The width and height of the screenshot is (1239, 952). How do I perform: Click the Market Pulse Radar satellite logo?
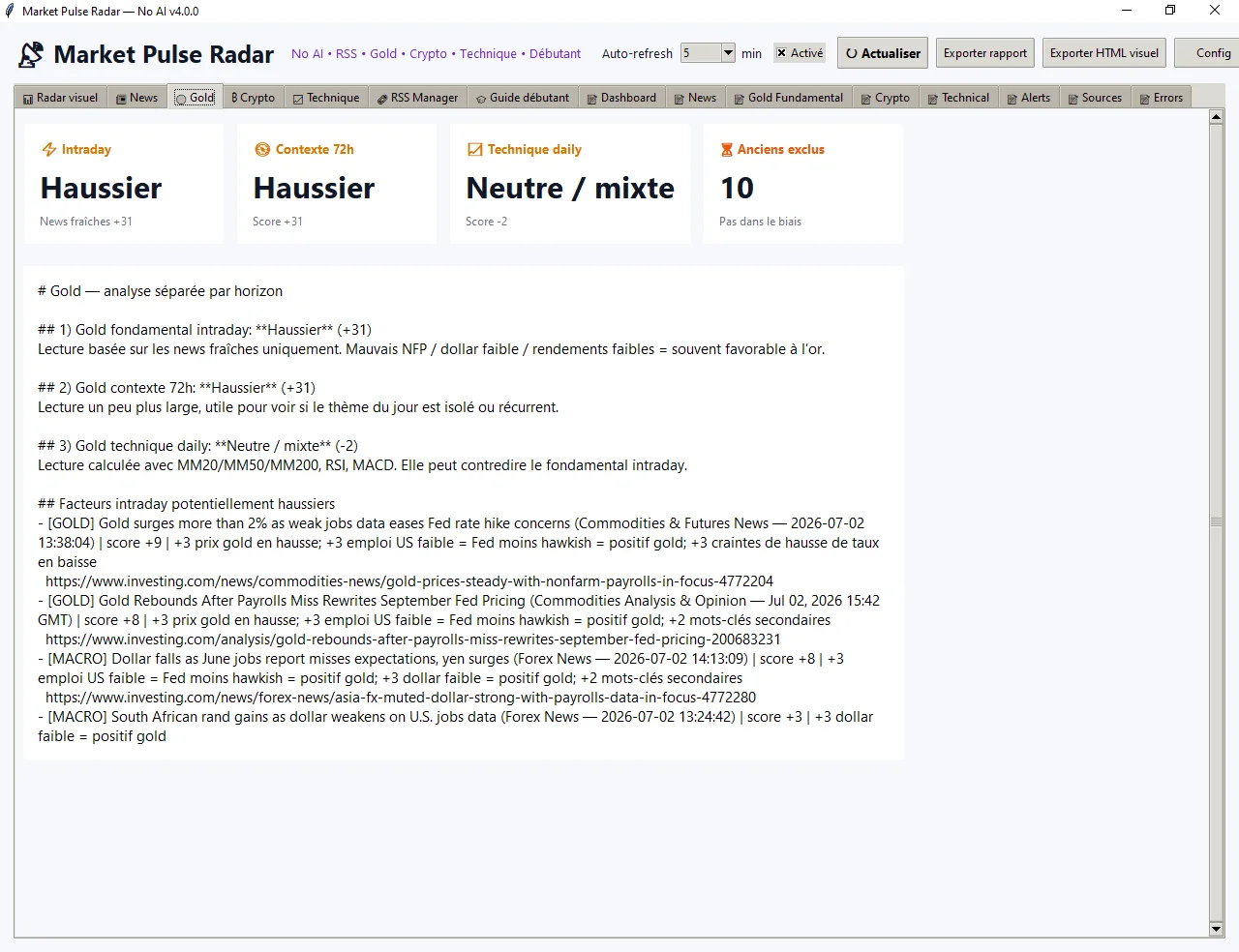31,54
